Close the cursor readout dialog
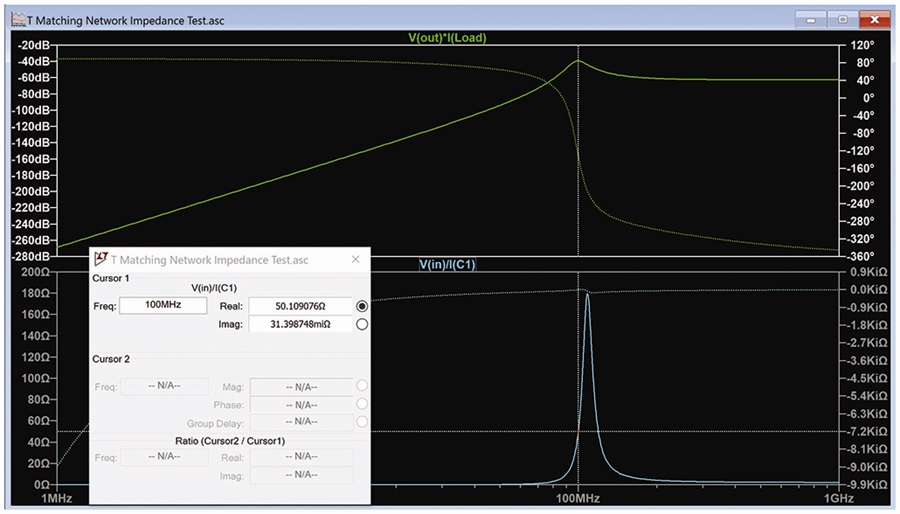This screenshot has height=514, width=900. point(355,259)
